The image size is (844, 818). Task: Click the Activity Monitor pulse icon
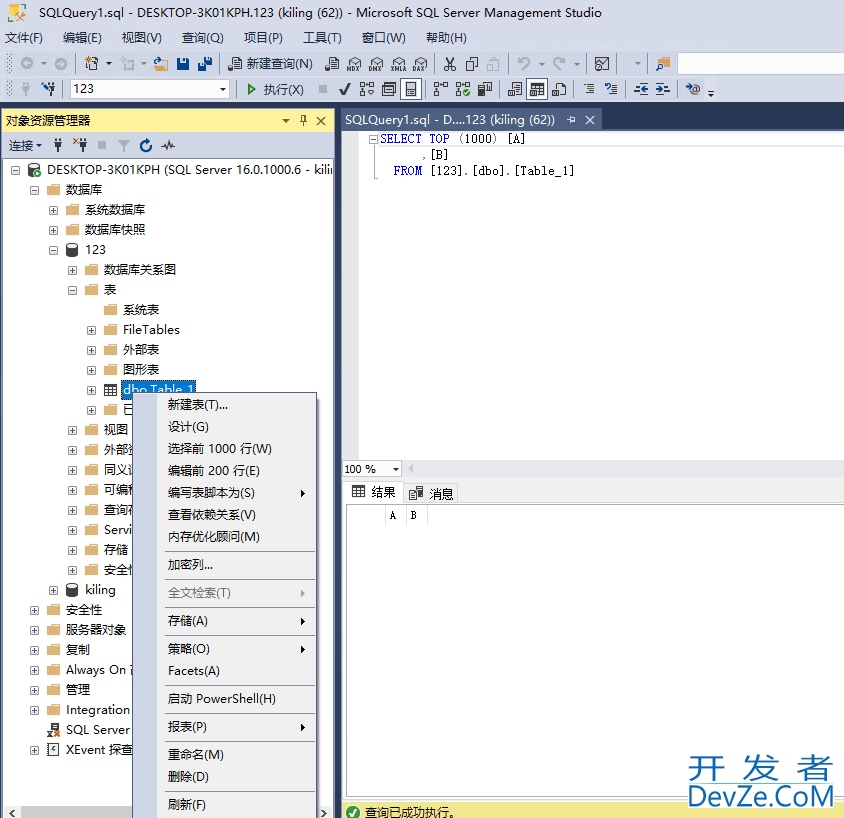point(168,145)
